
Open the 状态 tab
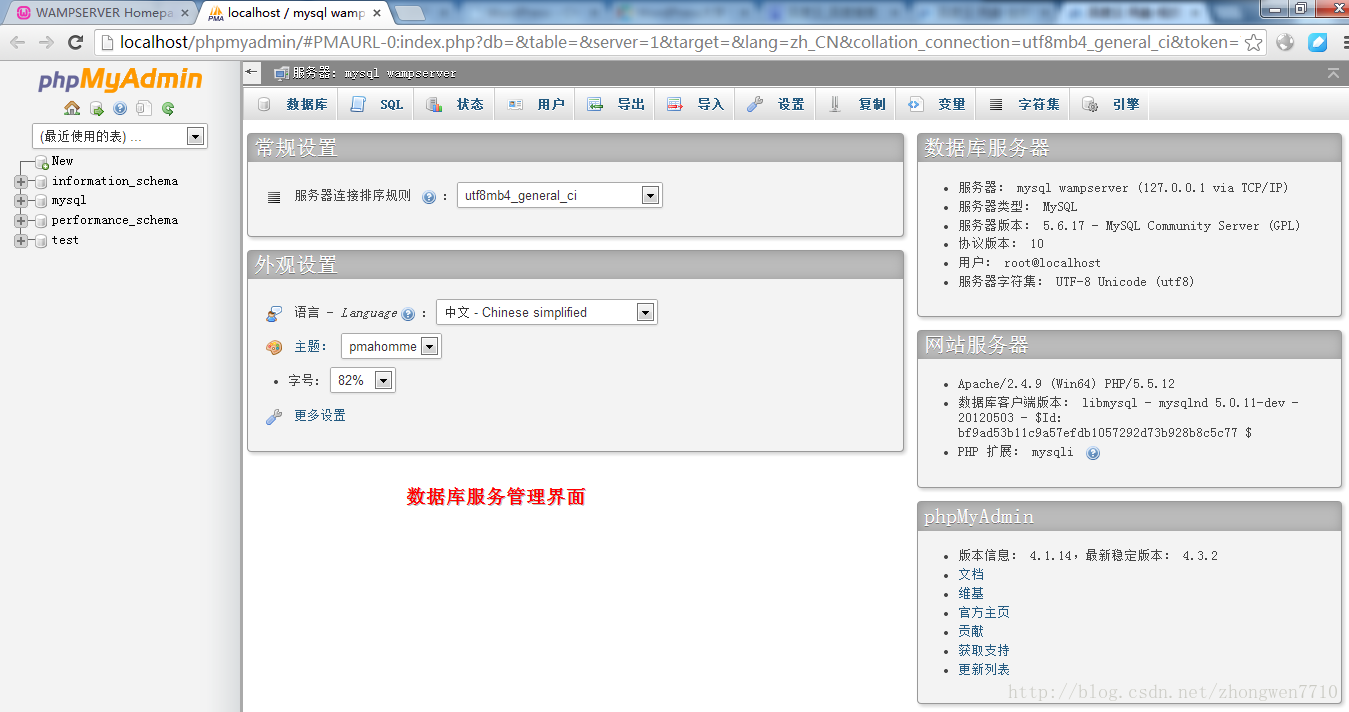point(455,104)
